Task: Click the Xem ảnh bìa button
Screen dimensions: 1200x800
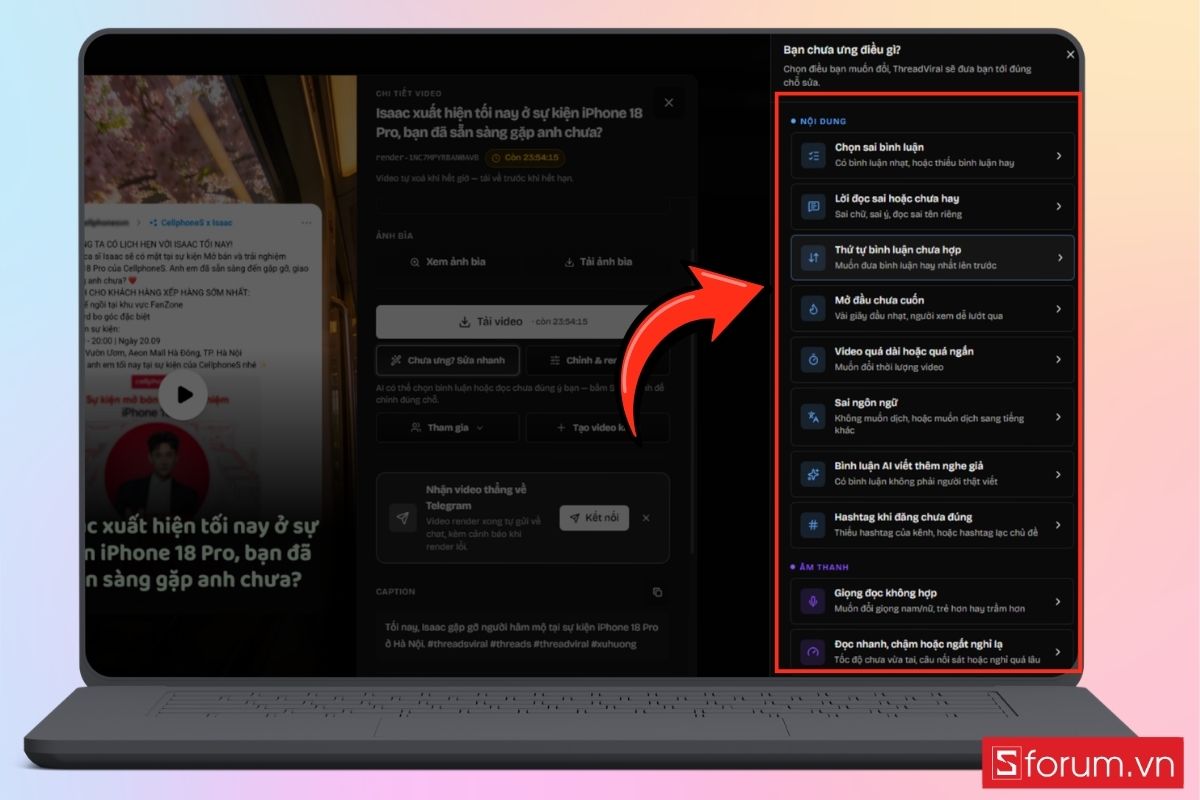Action: [x=448, y=262]
